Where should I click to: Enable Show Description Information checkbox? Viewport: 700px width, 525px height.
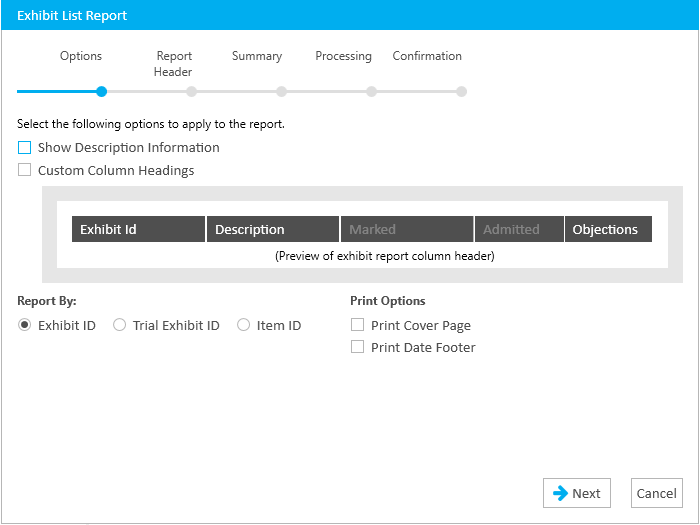pos(25,148)
